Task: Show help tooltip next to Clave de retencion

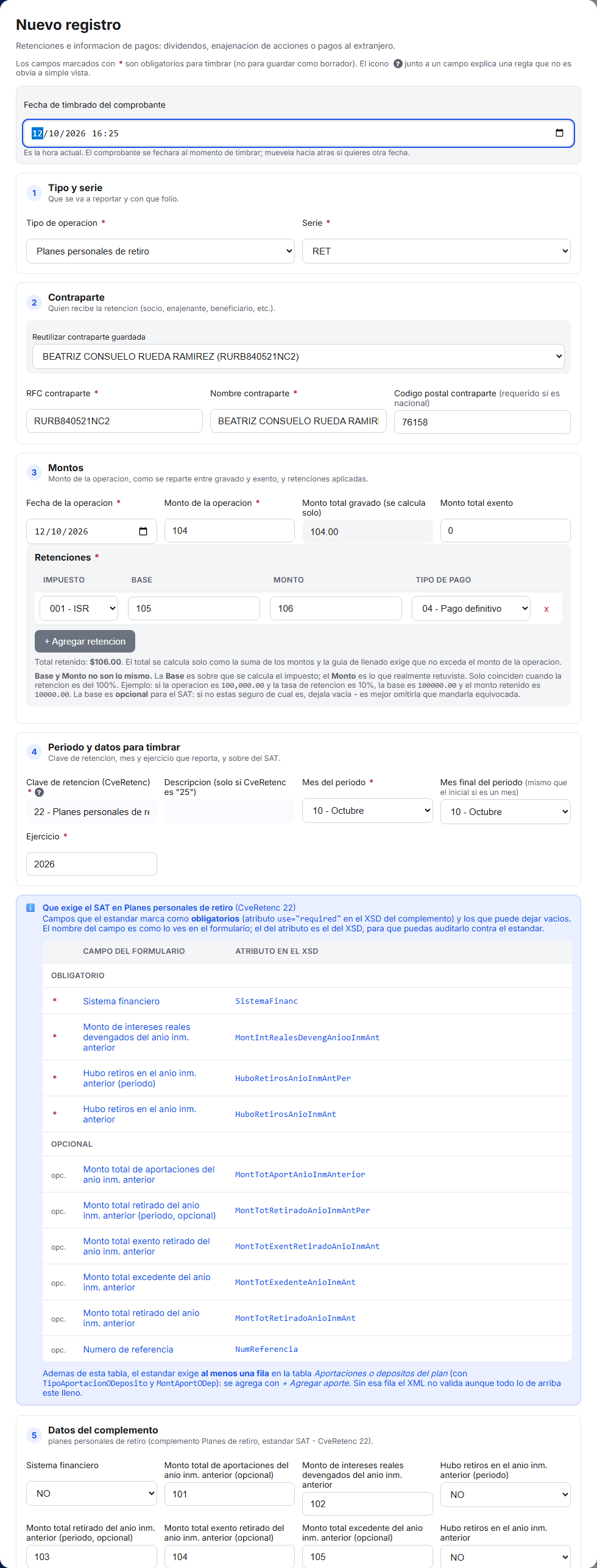Action: 39,792
